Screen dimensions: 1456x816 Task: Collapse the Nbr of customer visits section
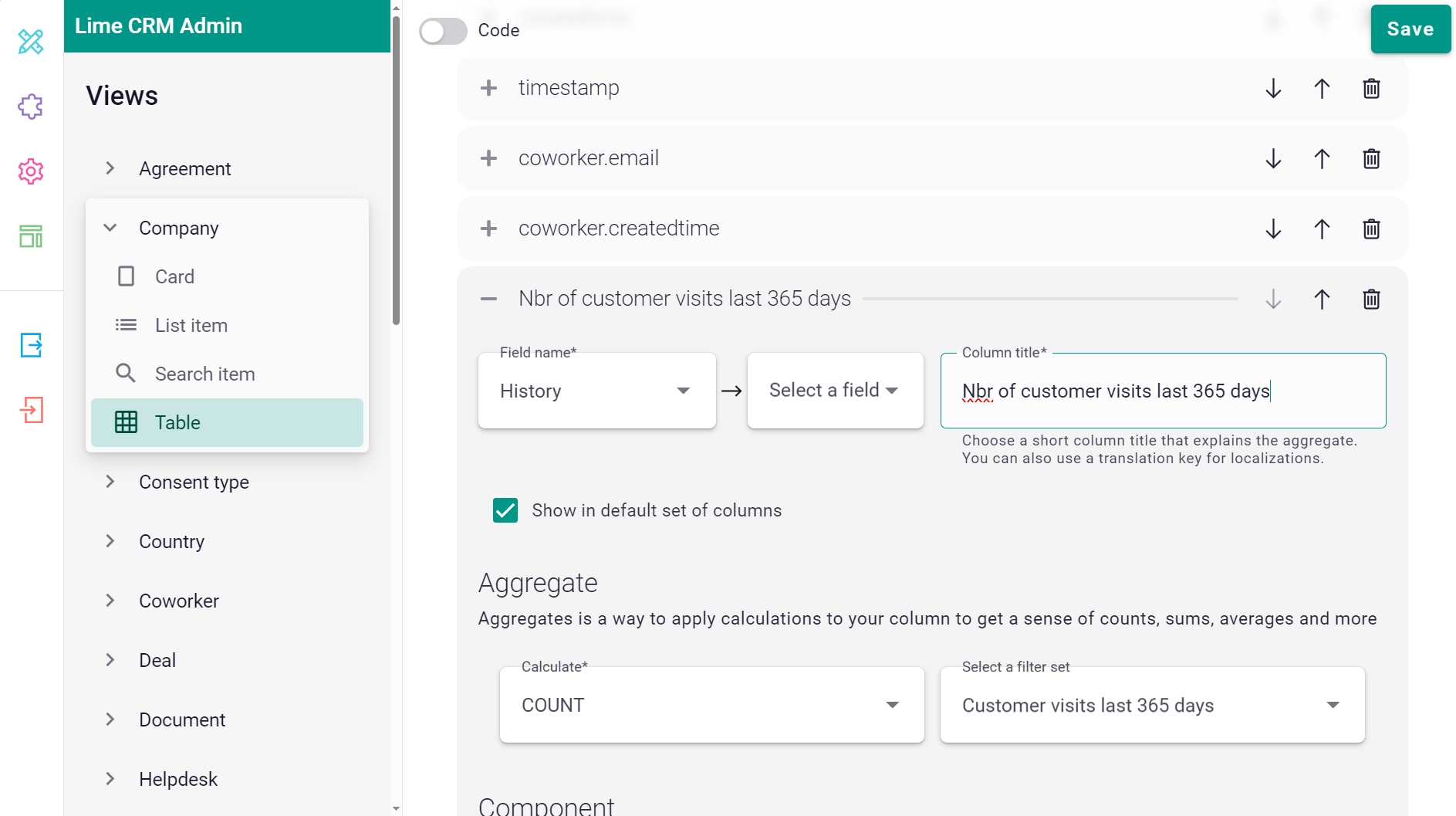click(x=488, y=299)
